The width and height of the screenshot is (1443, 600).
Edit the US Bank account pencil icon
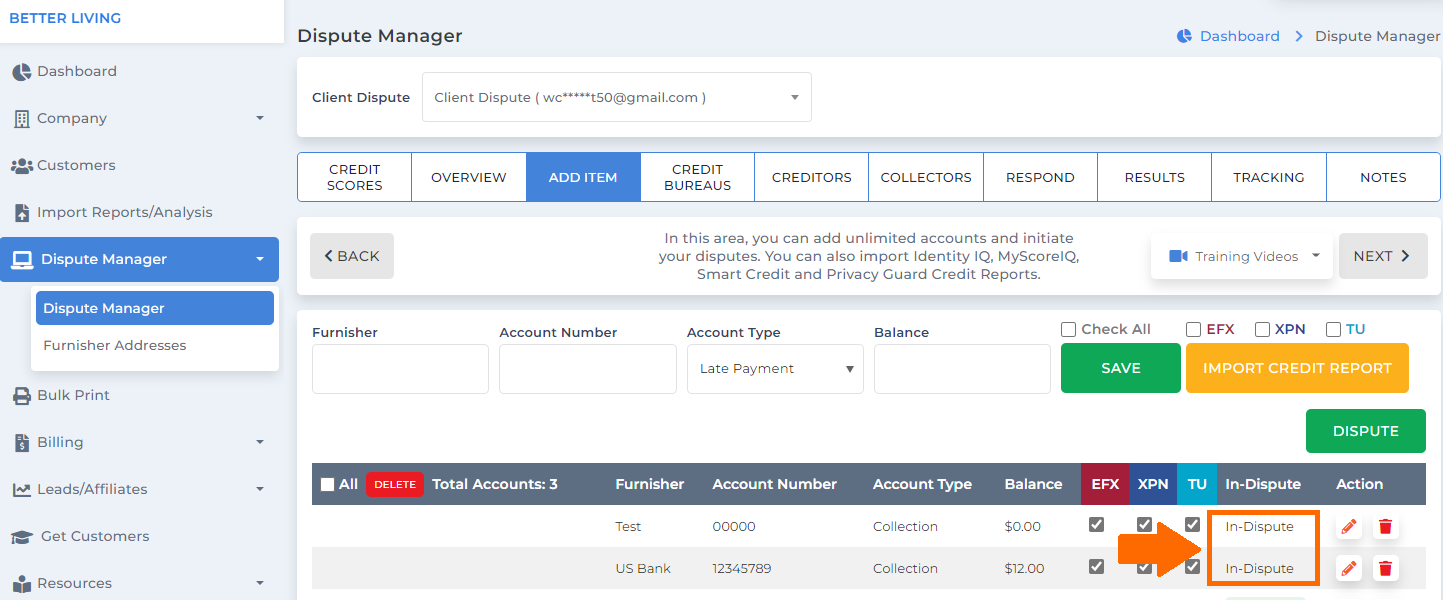tap(1349, 569)
